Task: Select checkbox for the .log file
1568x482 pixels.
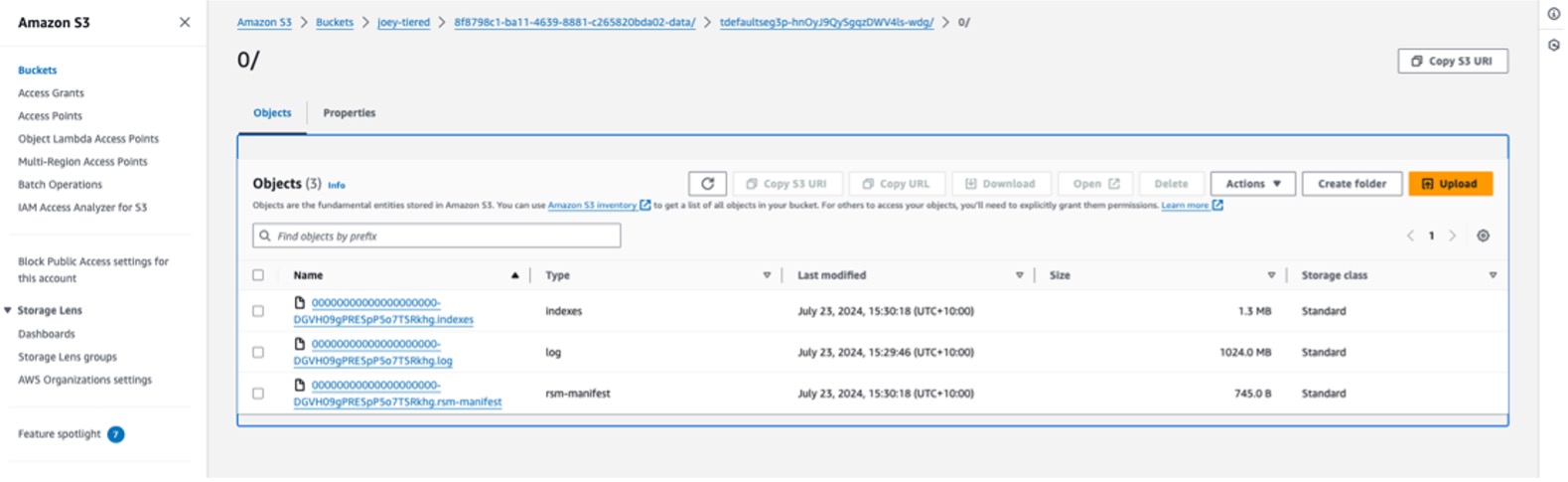Action: click(x=258, y=353)
